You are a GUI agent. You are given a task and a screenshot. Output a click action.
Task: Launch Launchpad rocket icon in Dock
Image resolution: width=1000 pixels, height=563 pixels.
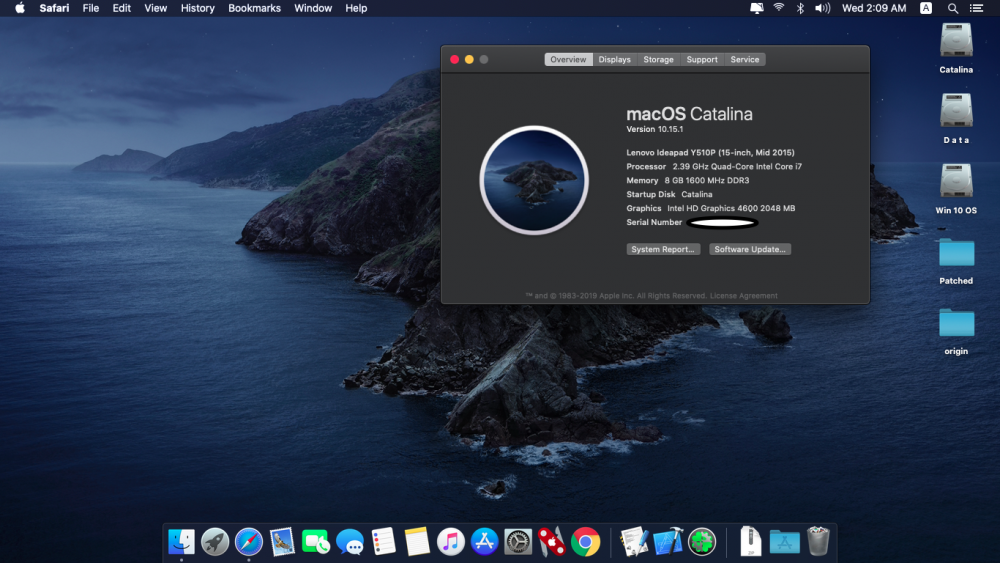(215, 542)
